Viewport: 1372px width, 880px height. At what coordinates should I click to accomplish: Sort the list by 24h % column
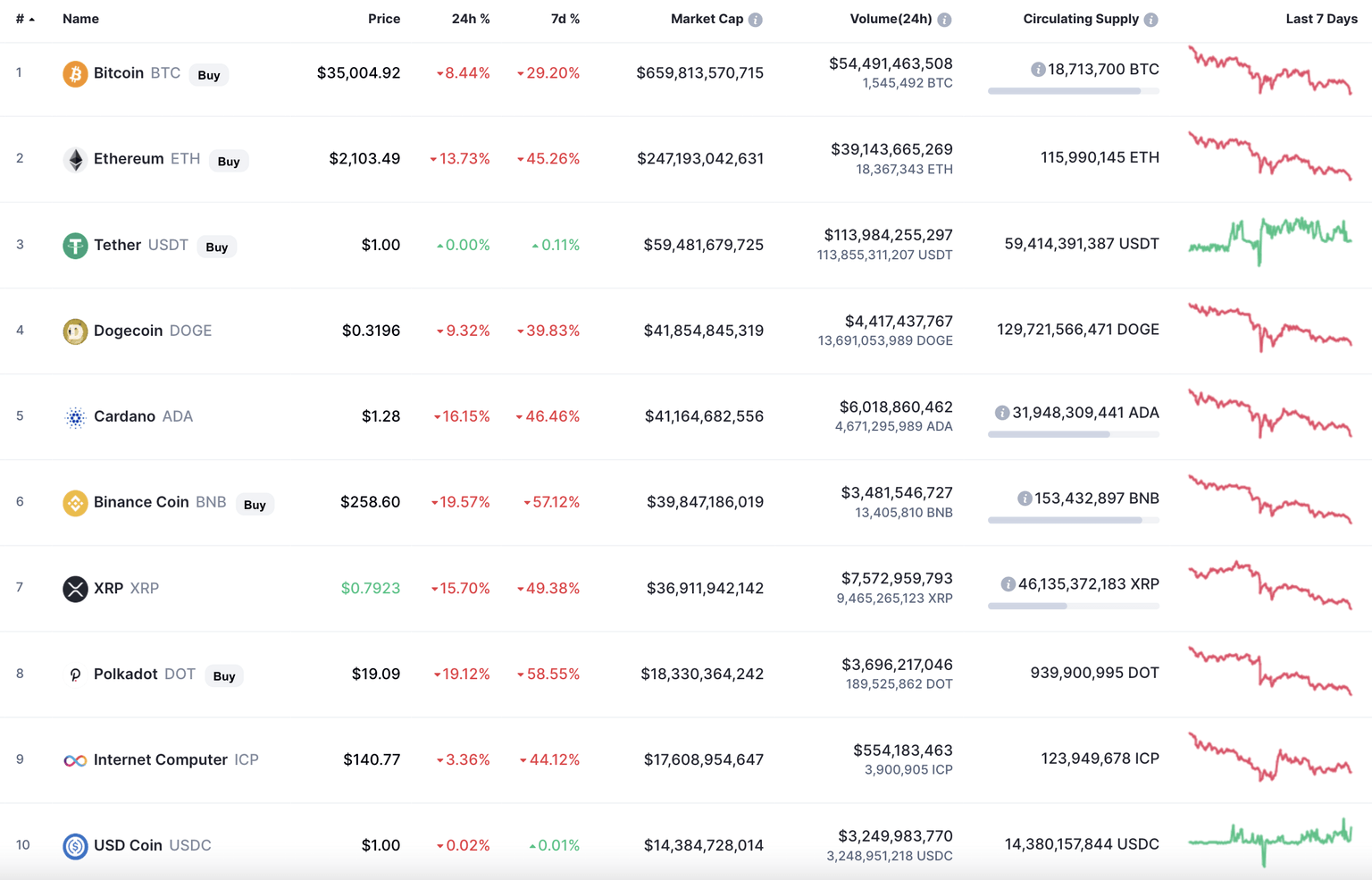click(x=470, y=19)
